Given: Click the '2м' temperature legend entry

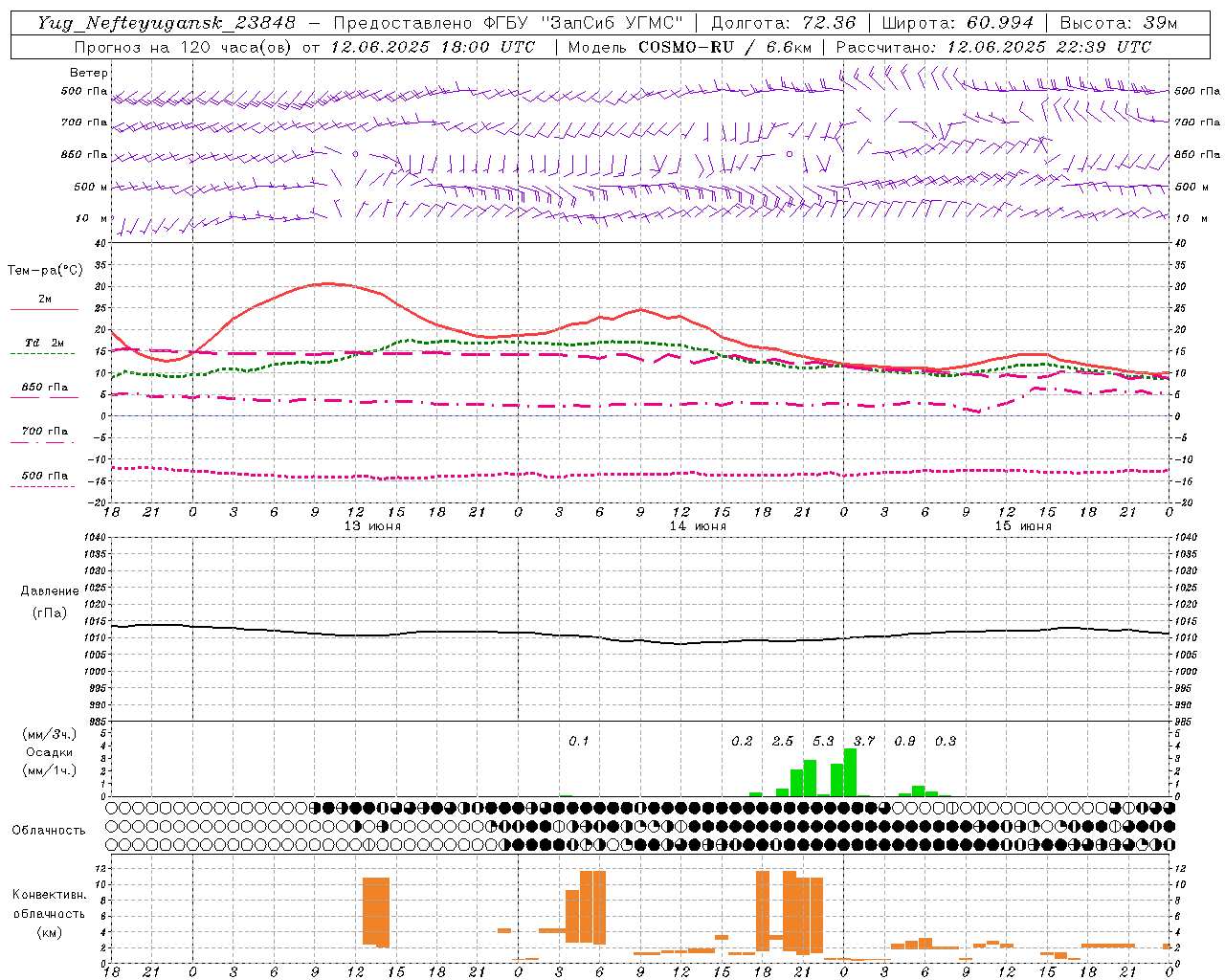Looking at the screenshot, I should (x=45, y=300).
